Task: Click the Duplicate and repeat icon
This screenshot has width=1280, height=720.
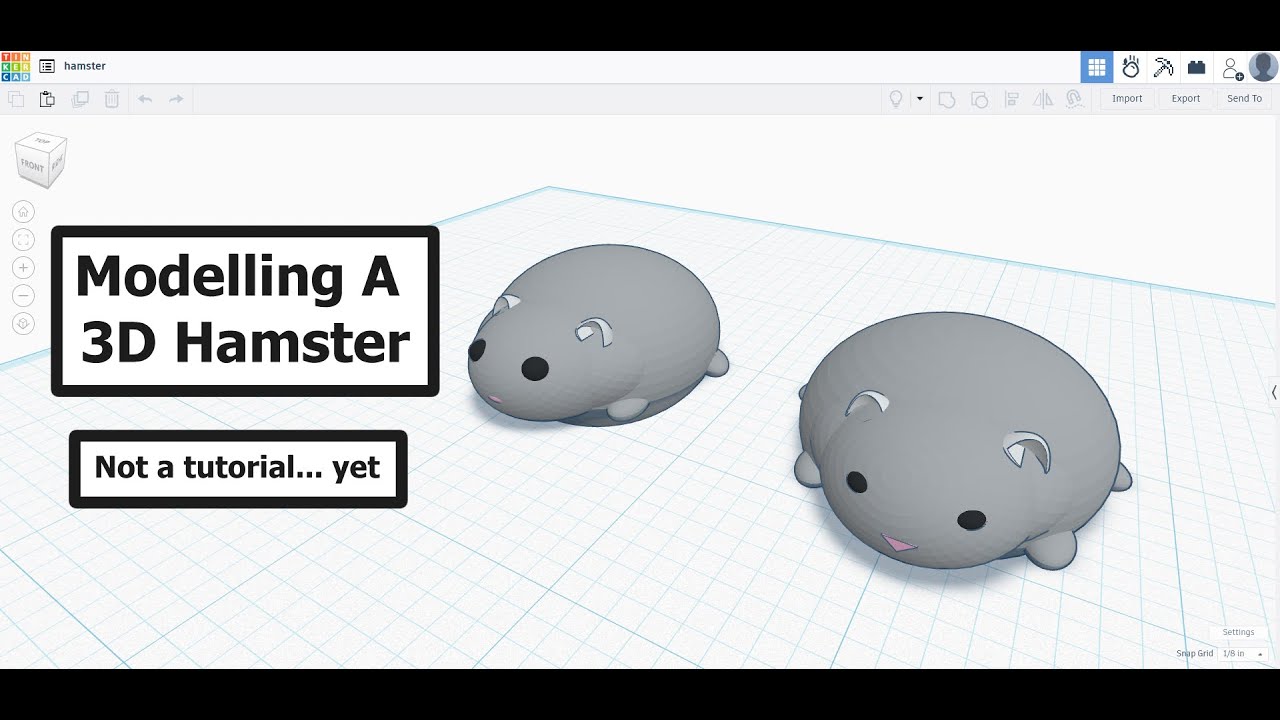Action: pyautogui.click(x=80, y=99)
